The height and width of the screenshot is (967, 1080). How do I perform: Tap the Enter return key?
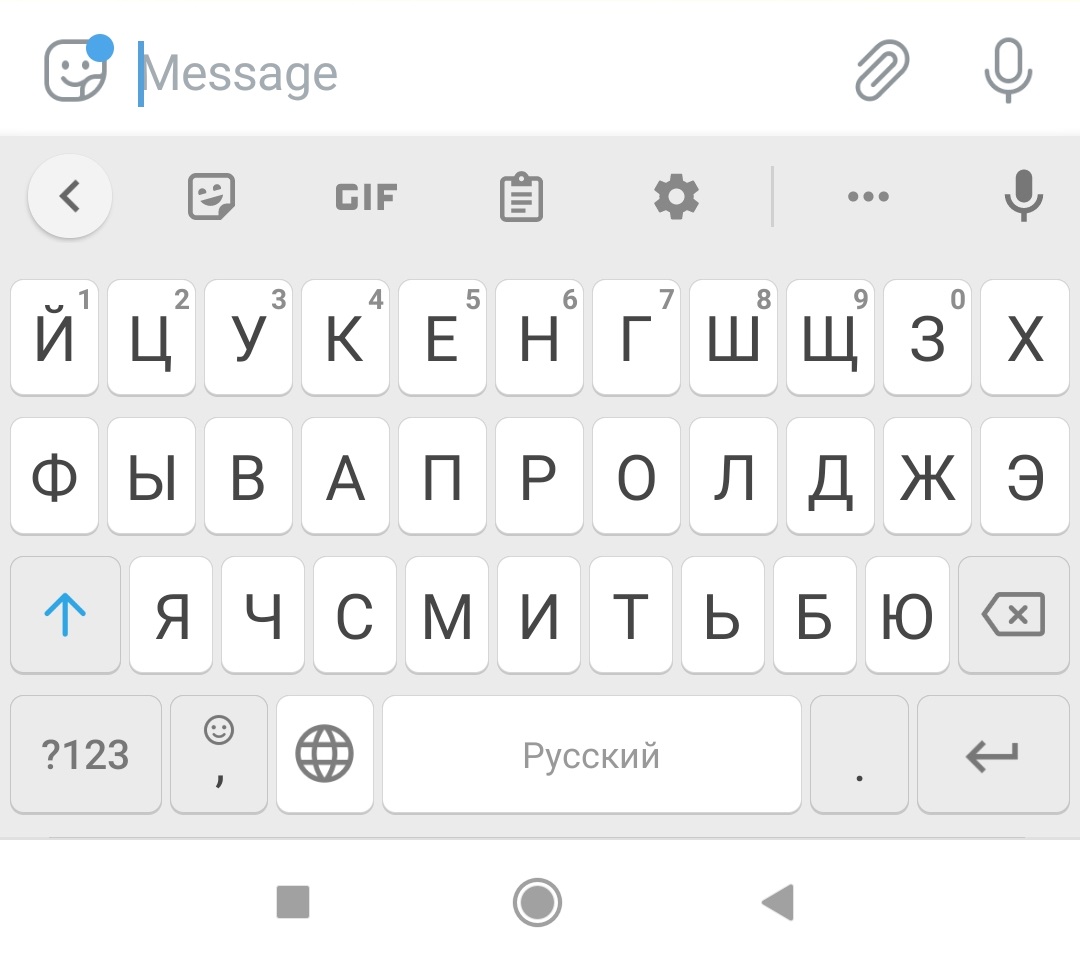coord(993,753)
